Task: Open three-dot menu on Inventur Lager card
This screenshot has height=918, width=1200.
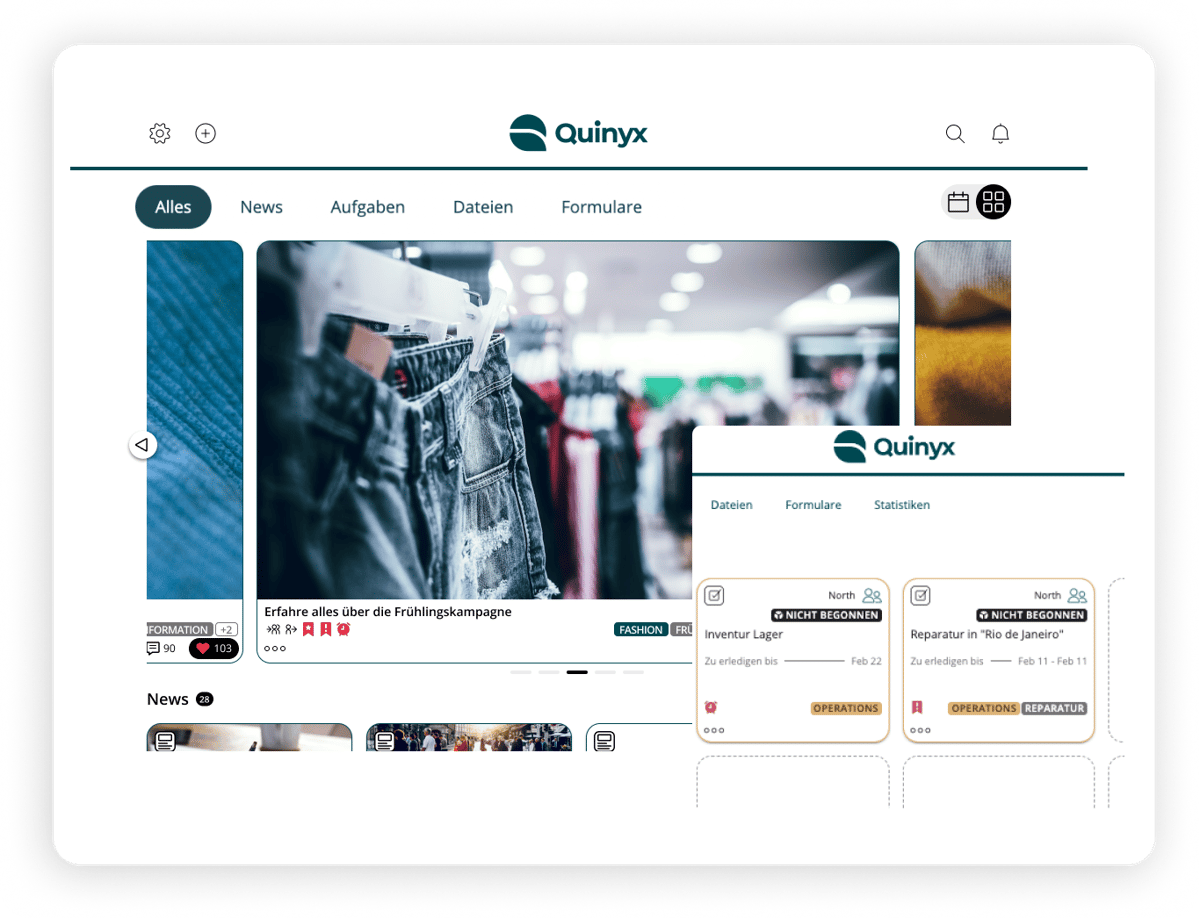Action: pyautogui.click(x=714, y=730)
